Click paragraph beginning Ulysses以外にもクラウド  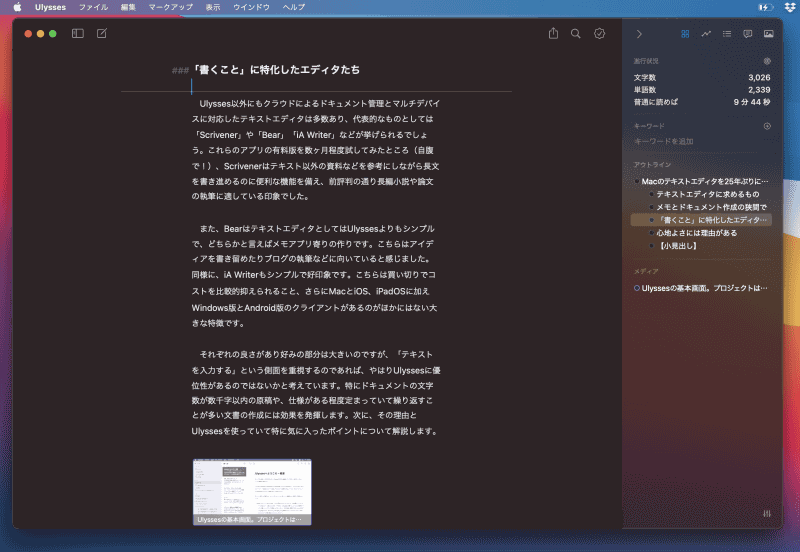[316, 150]
